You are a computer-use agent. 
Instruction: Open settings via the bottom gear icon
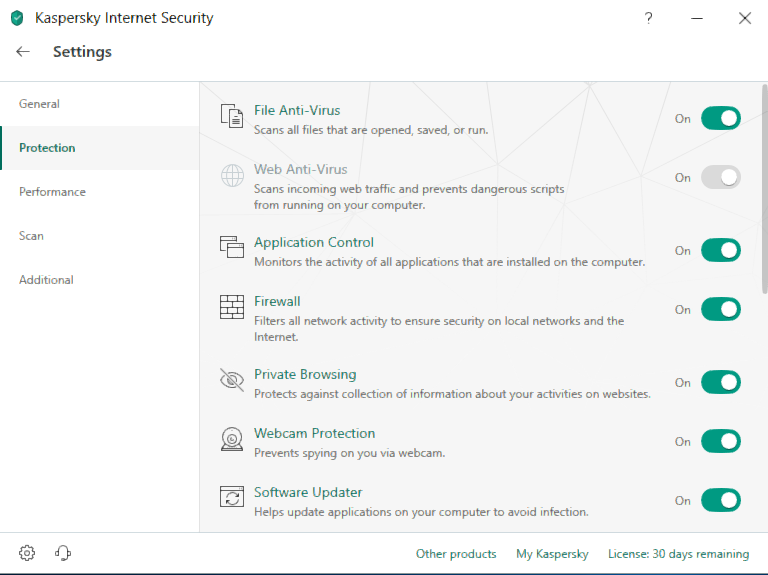27,553
